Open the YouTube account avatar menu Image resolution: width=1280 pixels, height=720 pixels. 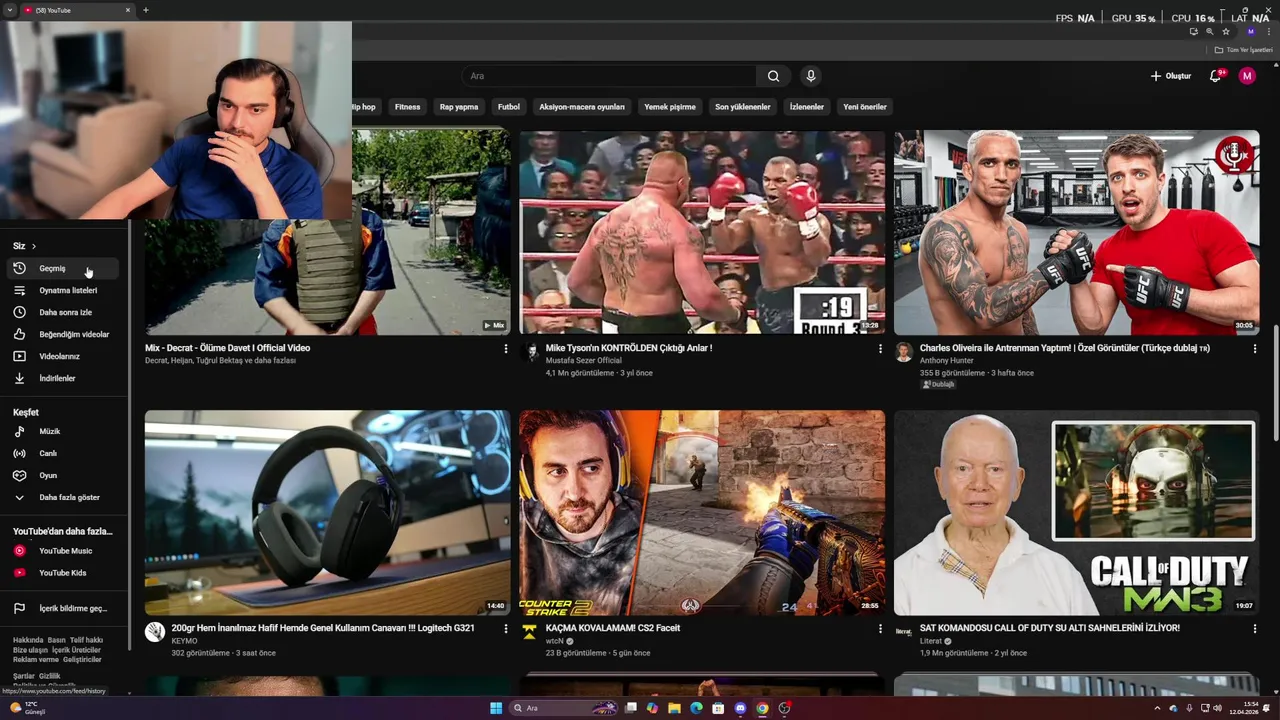pyautogui.click(x=1247, y=76)
